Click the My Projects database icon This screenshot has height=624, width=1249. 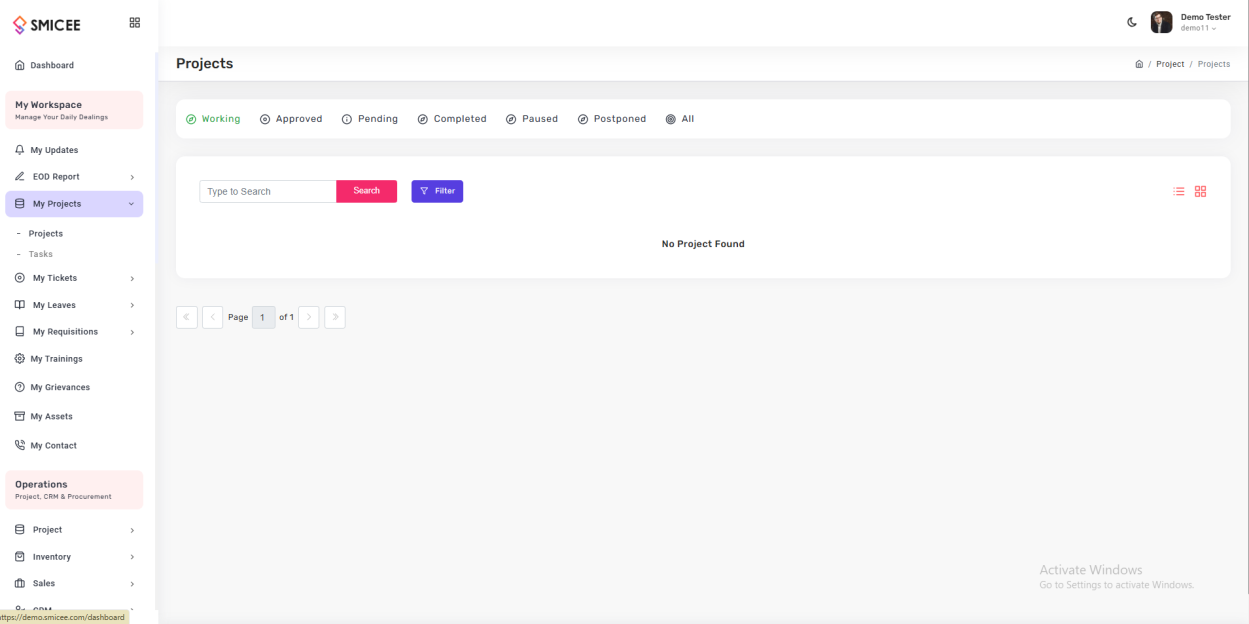click(20, 203)
